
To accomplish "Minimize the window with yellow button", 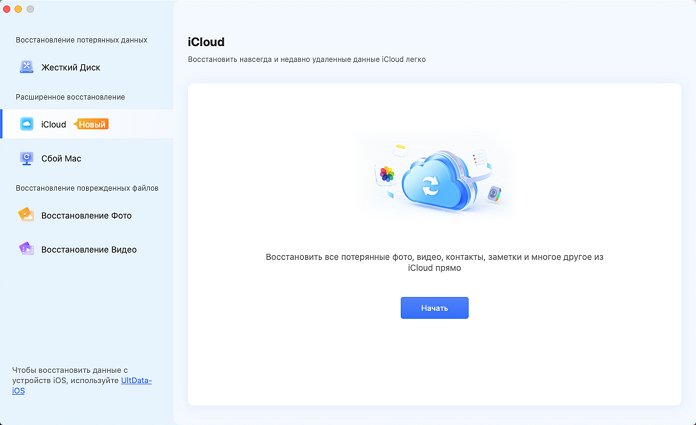I will (x=18, y=9).
